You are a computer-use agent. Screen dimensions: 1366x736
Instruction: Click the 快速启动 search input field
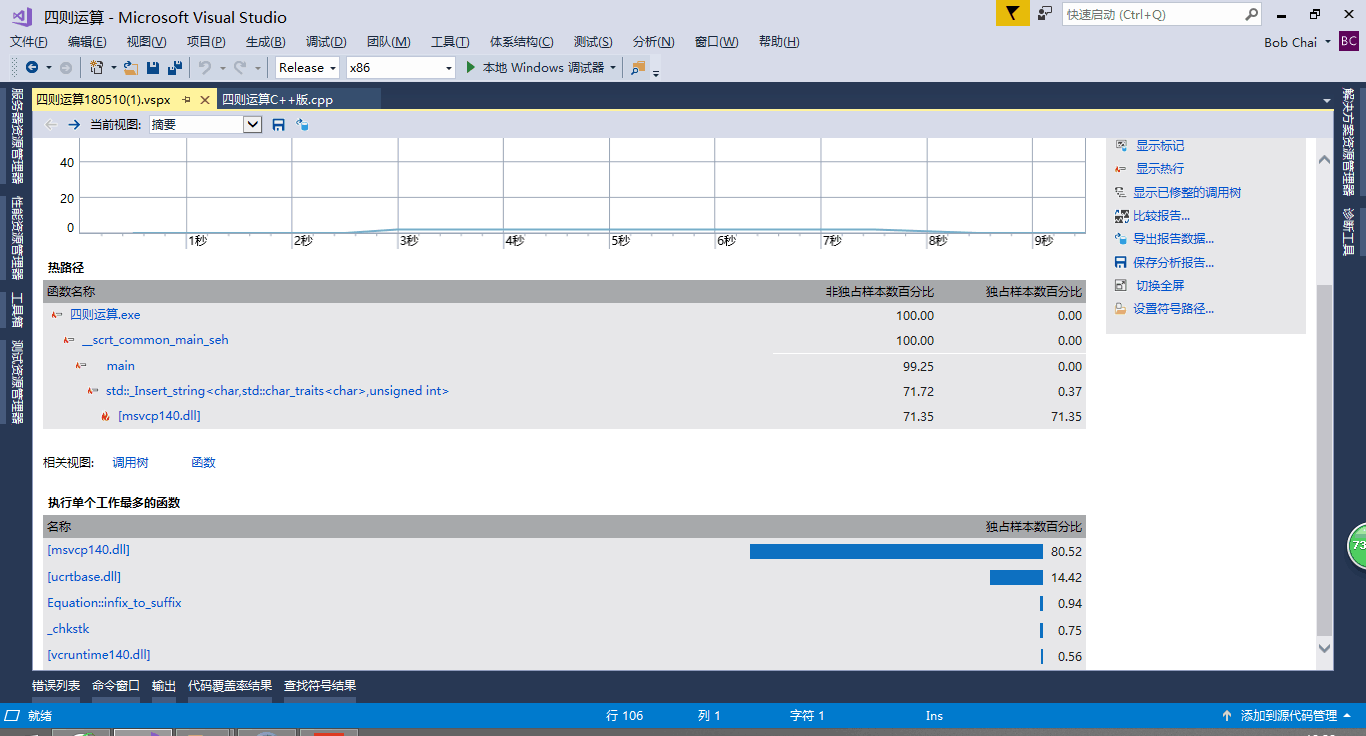(x=1150, y=15)
